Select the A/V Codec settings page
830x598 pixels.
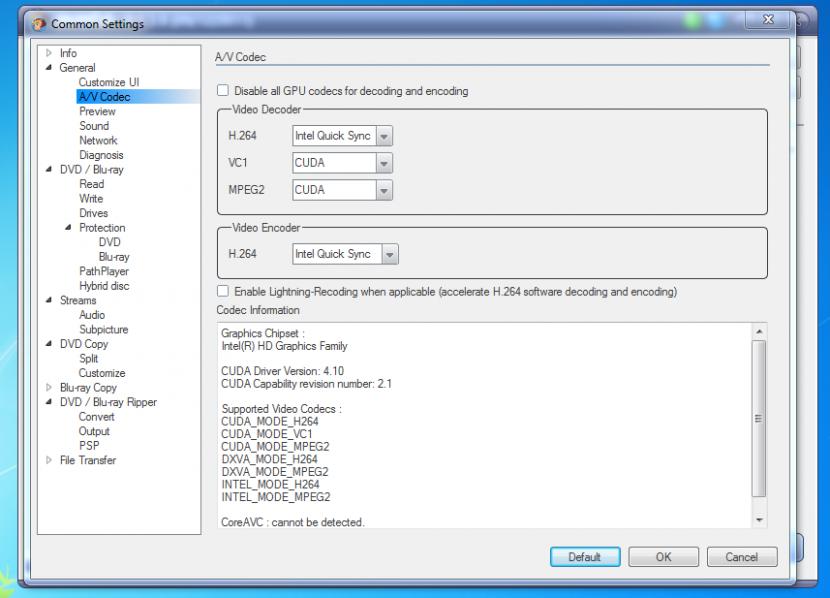coord(104,96)
